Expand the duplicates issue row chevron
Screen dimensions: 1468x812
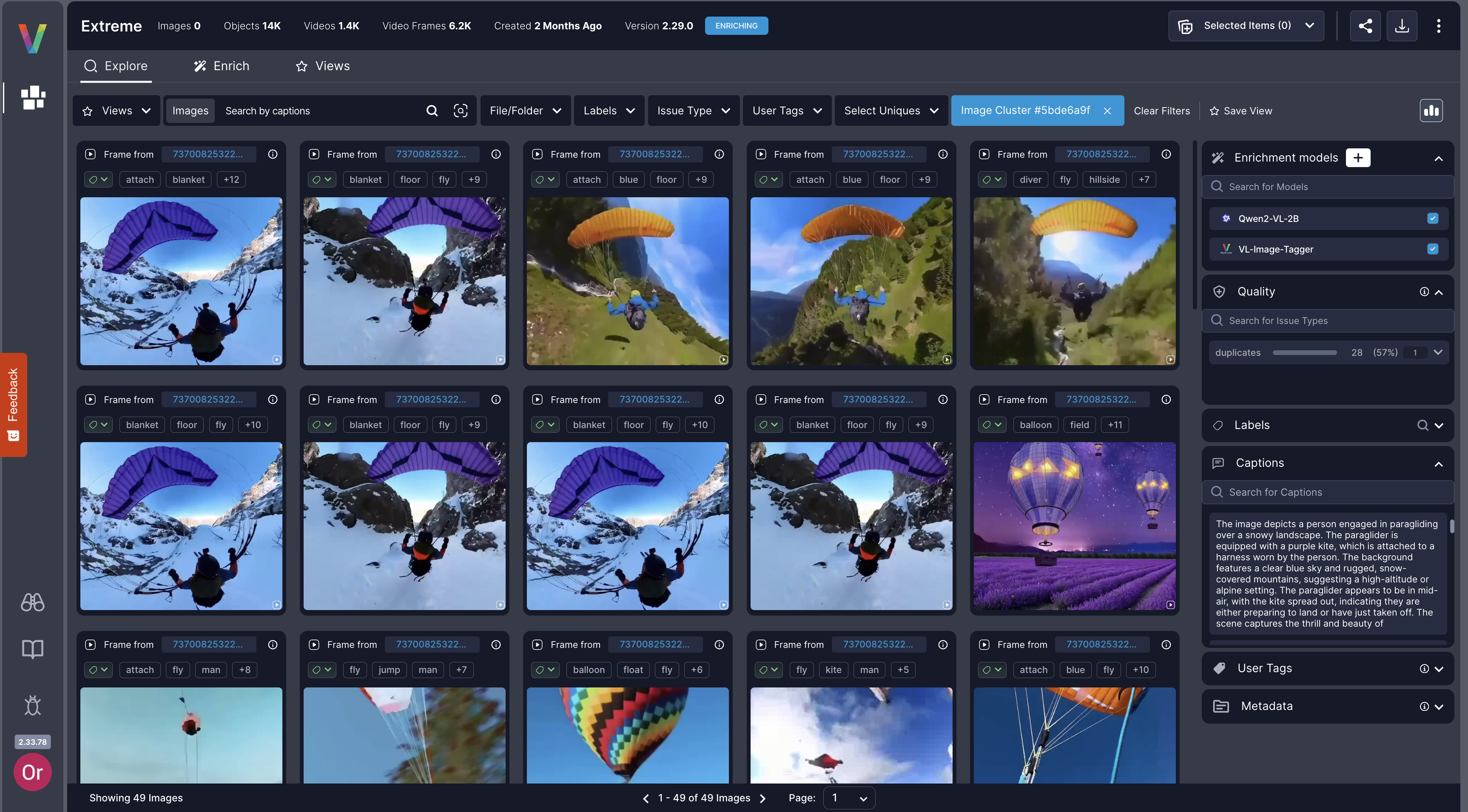pyautogui.click(x=1438, y=352)
